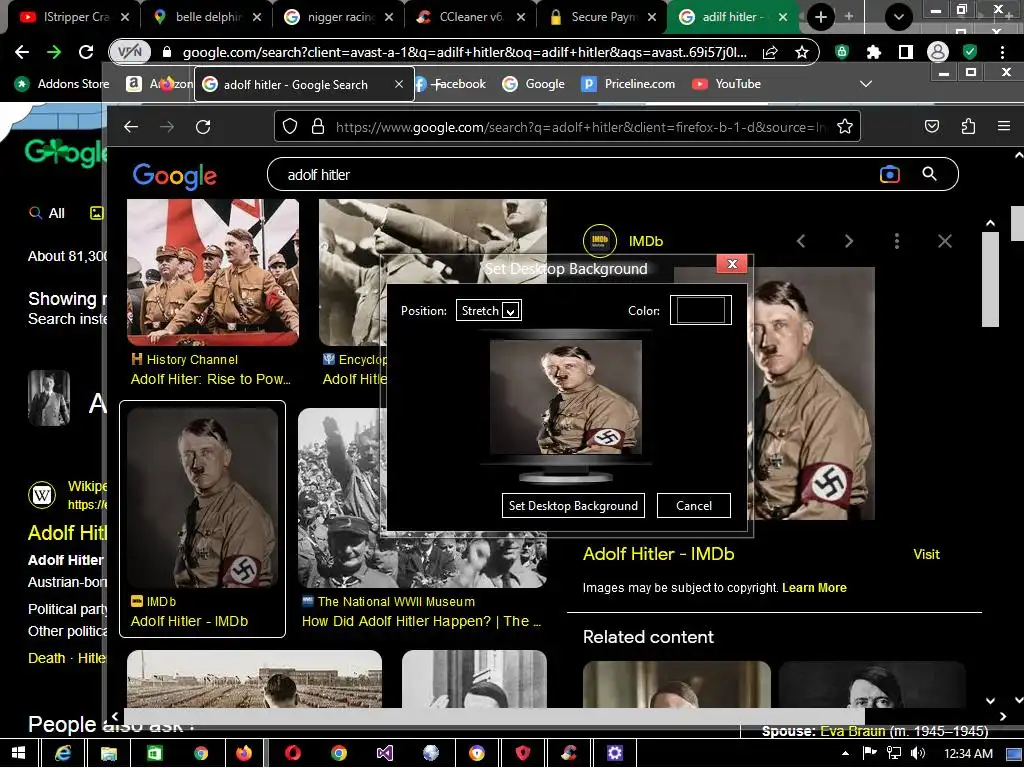Switch to the belle delphin tab
The width and height of the screenshot is (1024, 768).
[x=206, y=17]
